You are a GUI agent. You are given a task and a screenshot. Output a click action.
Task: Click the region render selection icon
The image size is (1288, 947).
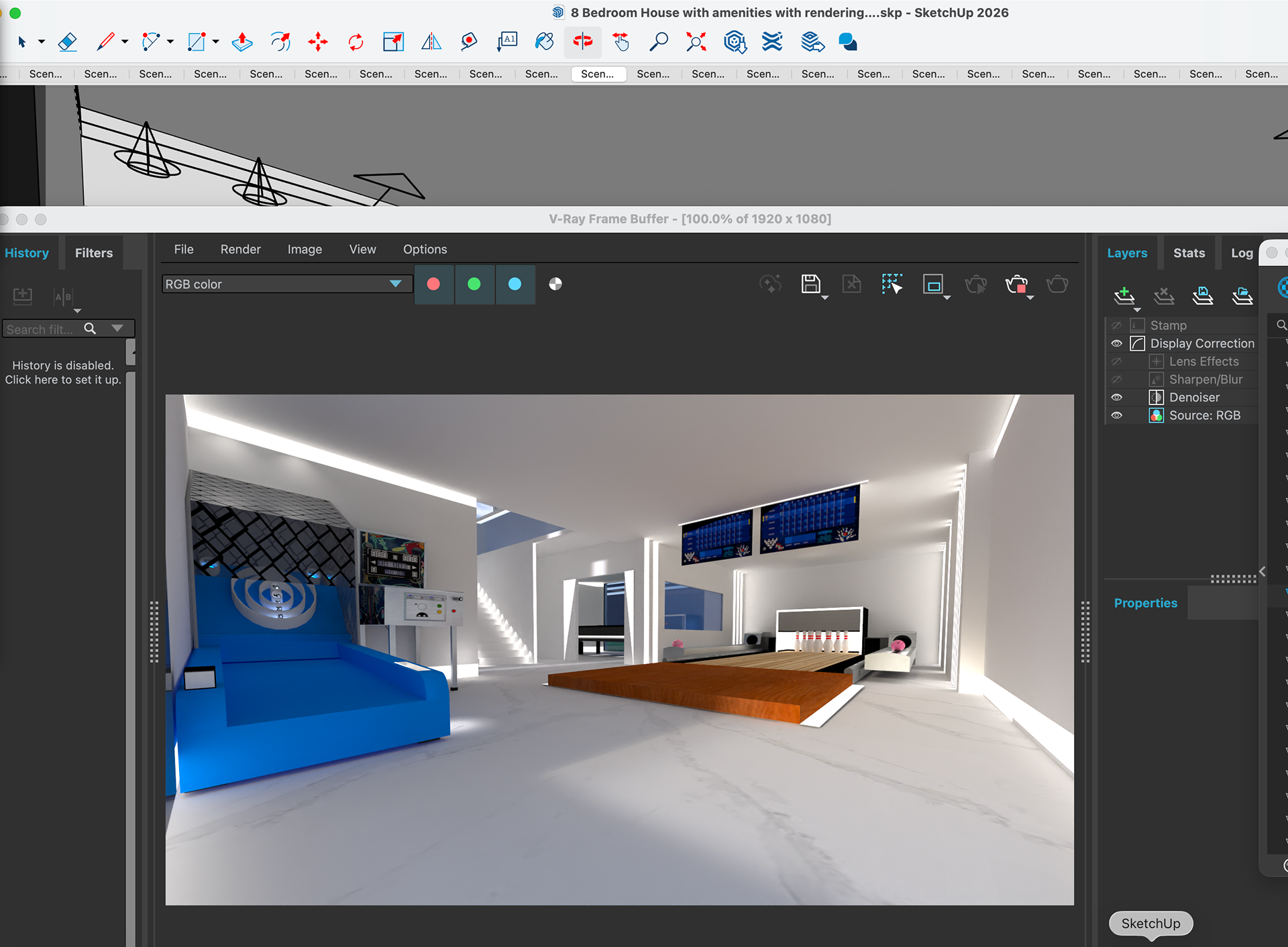pos(892,284)
